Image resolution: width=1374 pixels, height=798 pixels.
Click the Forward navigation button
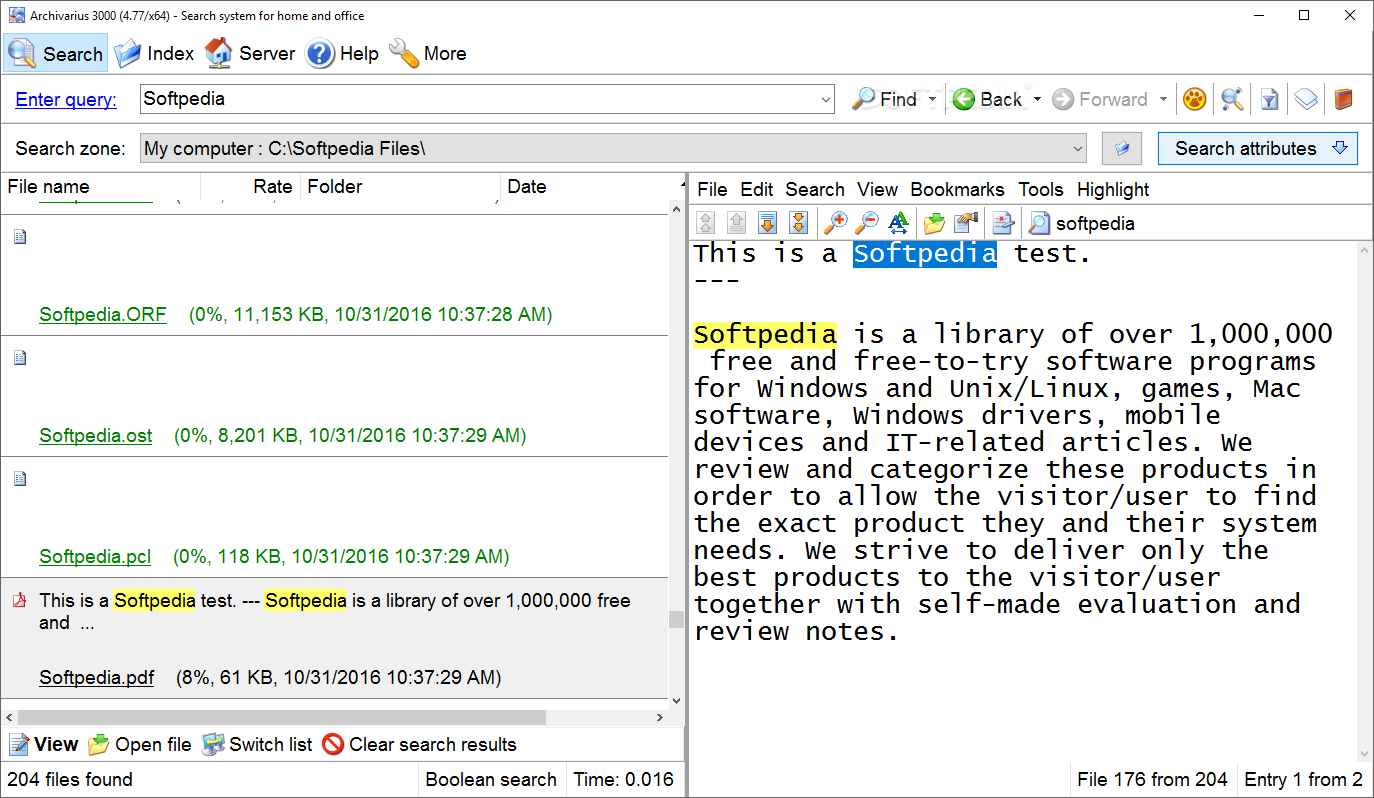pos(1100,99)
